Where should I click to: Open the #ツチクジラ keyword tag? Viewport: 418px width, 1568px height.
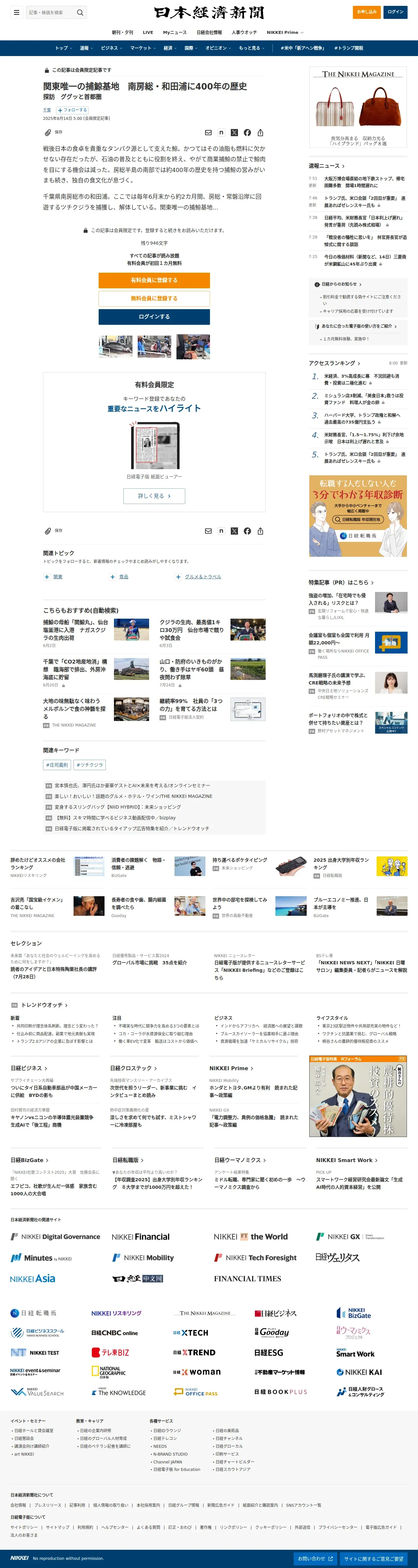[x=90, y=765]
